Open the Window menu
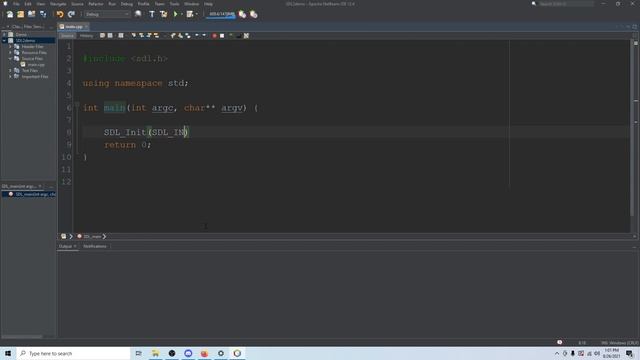This screenshot has width=640, height=360. coord(191,4)
